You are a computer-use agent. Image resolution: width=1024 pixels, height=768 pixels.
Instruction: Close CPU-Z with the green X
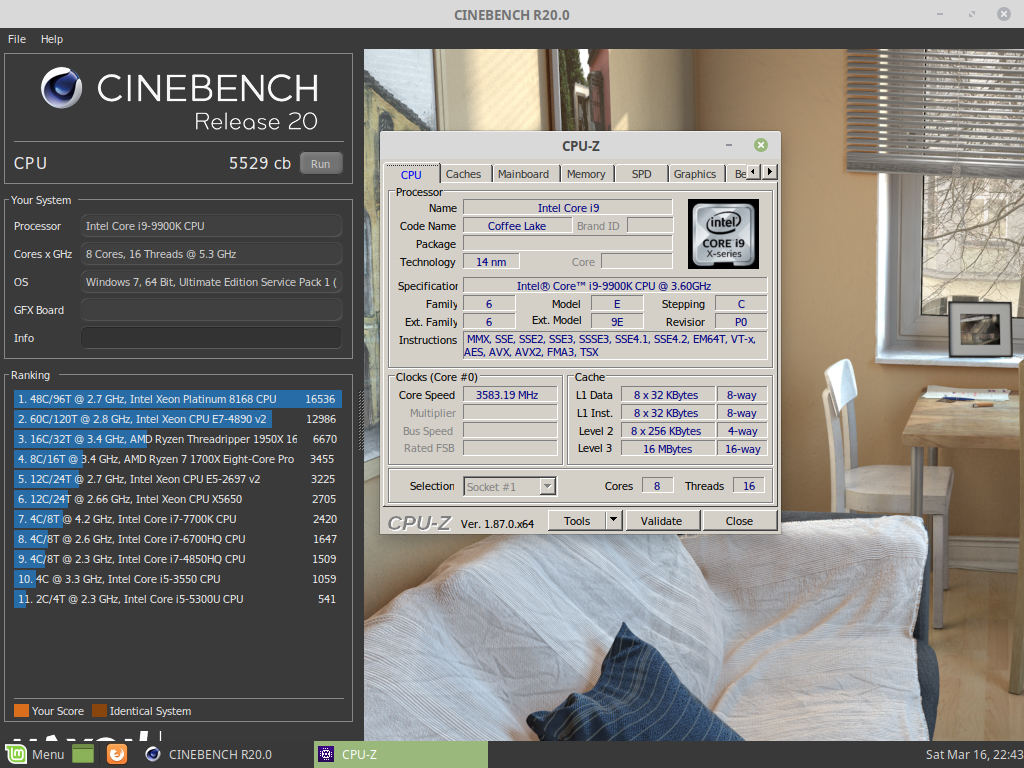tap(761, 145)
